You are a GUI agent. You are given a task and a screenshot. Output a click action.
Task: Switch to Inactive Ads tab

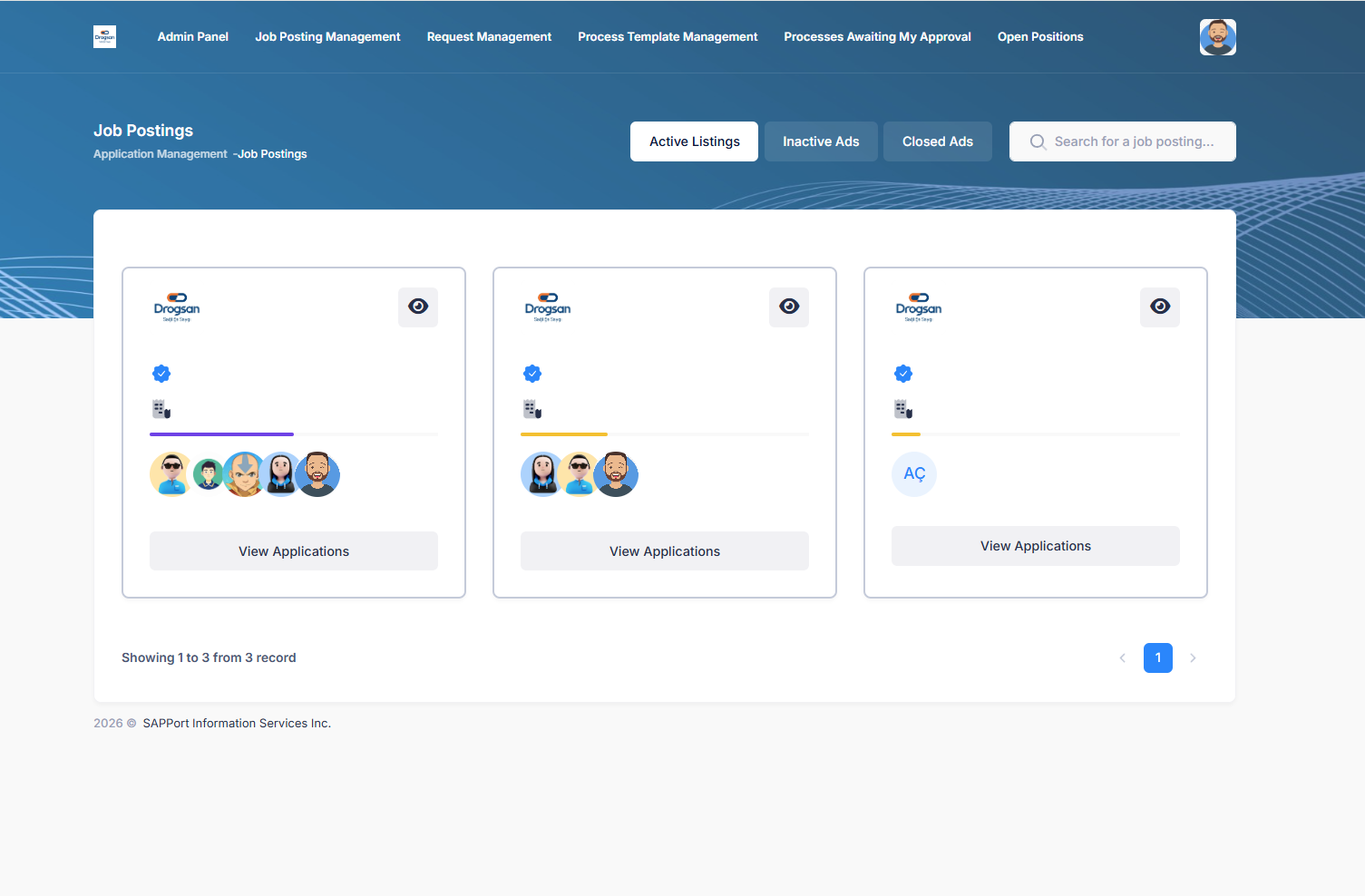tap(821, 141)
